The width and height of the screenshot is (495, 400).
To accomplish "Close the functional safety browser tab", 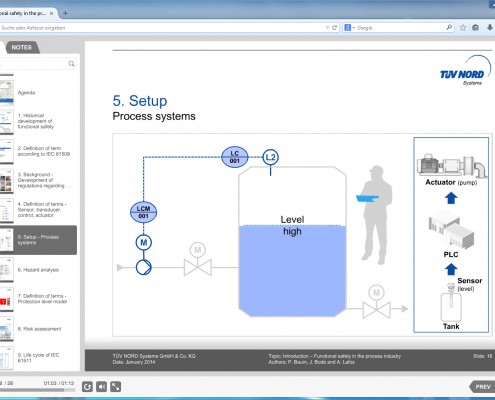I will [51, 13].
